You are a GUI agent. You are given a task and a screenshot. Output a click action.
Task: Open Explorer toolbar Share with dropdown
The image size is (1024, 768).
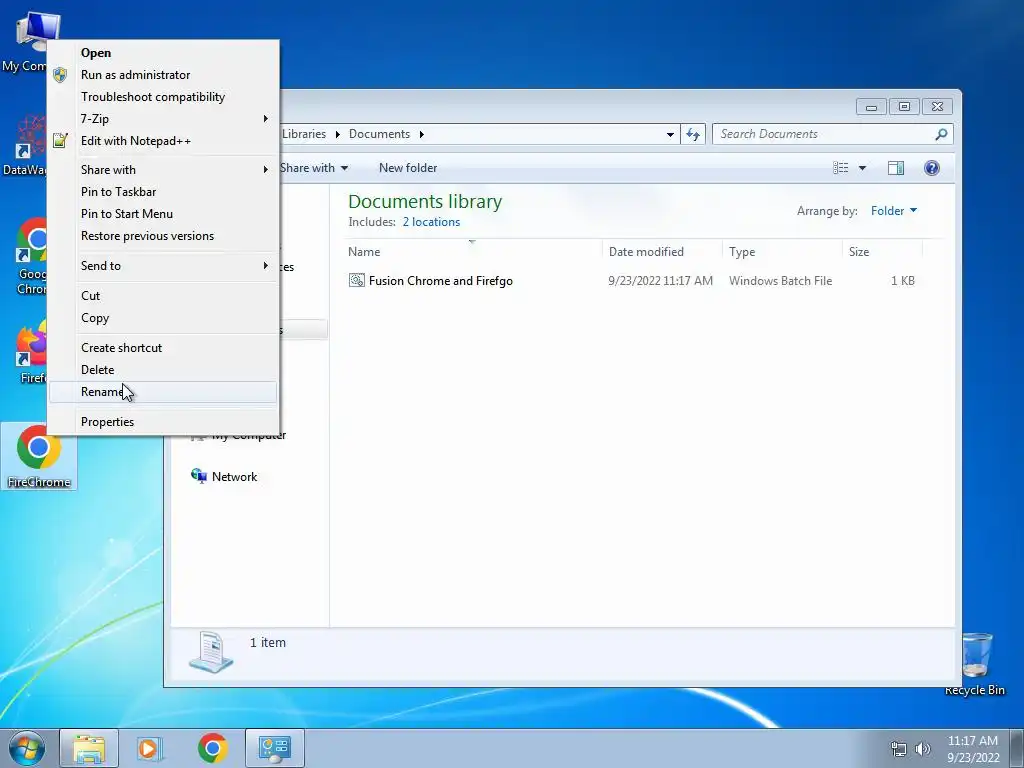(x=313, y=168)
